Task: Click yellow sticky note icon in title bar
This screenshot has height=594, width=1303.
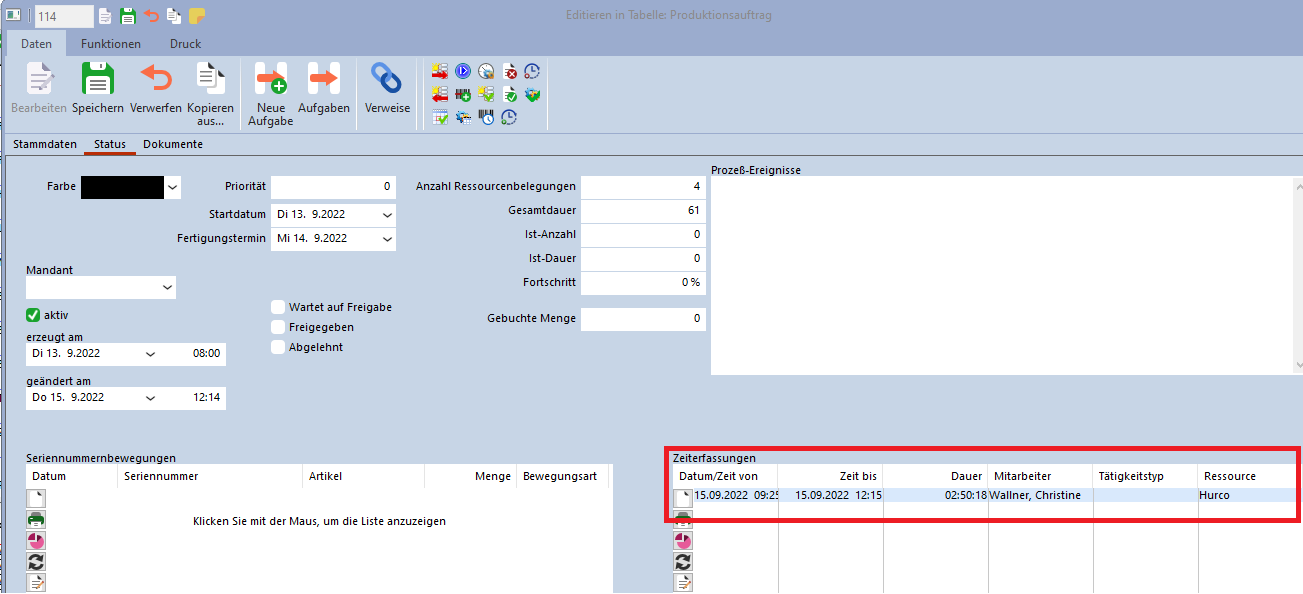Action: coord(197,16)
